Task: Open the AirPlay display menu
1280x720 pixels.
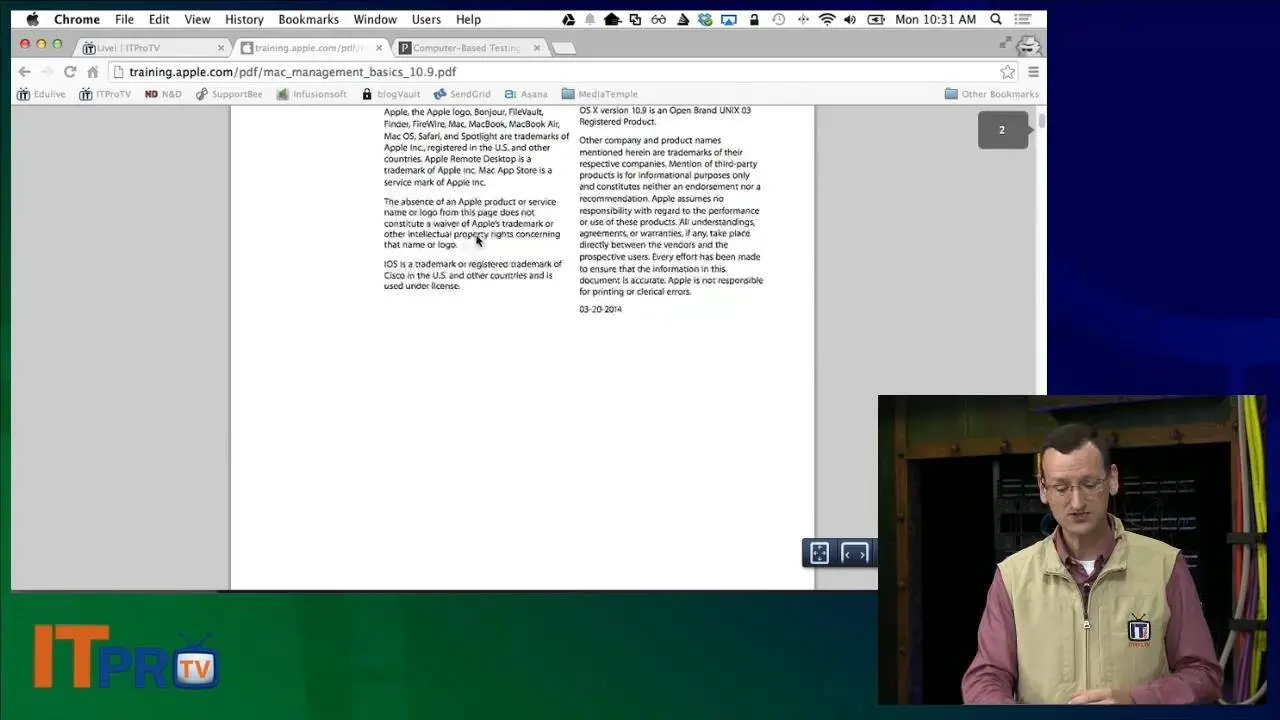Action: click(729, 19)
